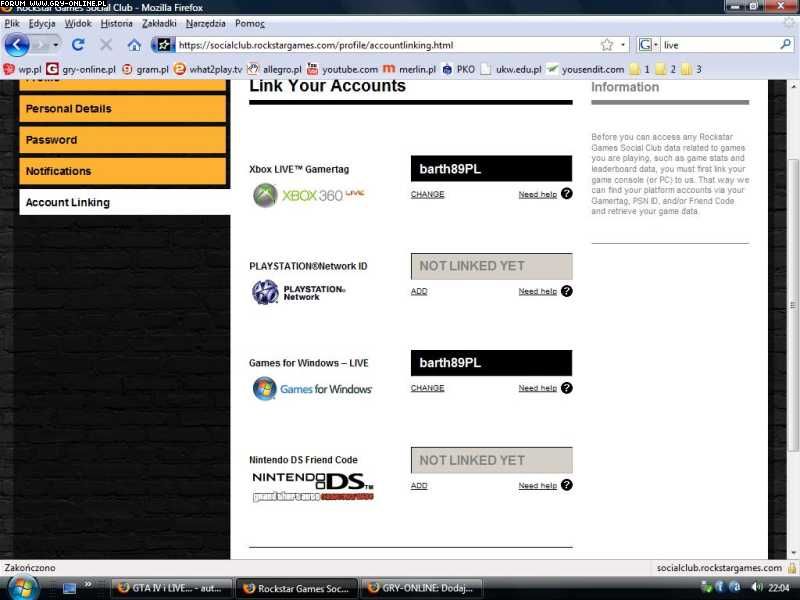Screen dimensions: 800x600
Task: Click the Windows Start orb
Action: point(23,588)
